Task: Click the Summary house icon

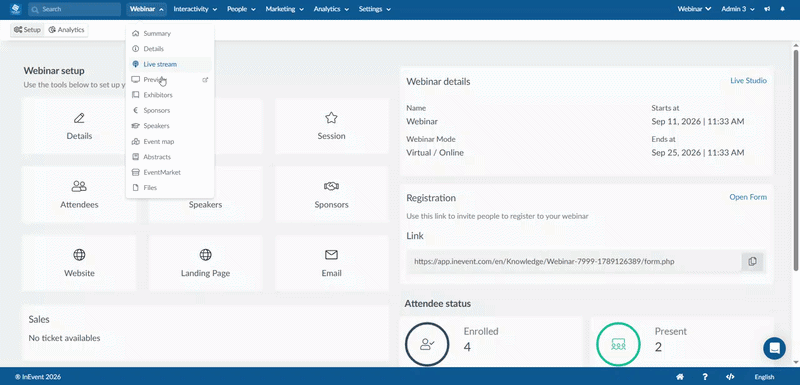Action: click(x=135, y=34)
